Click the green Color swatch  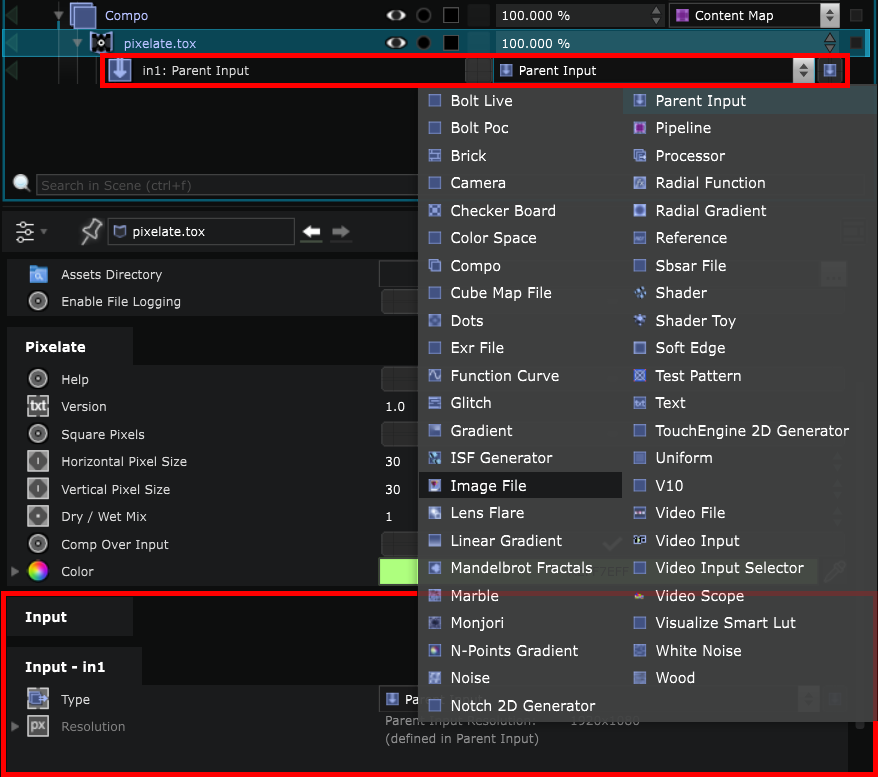tap(399, 572)
